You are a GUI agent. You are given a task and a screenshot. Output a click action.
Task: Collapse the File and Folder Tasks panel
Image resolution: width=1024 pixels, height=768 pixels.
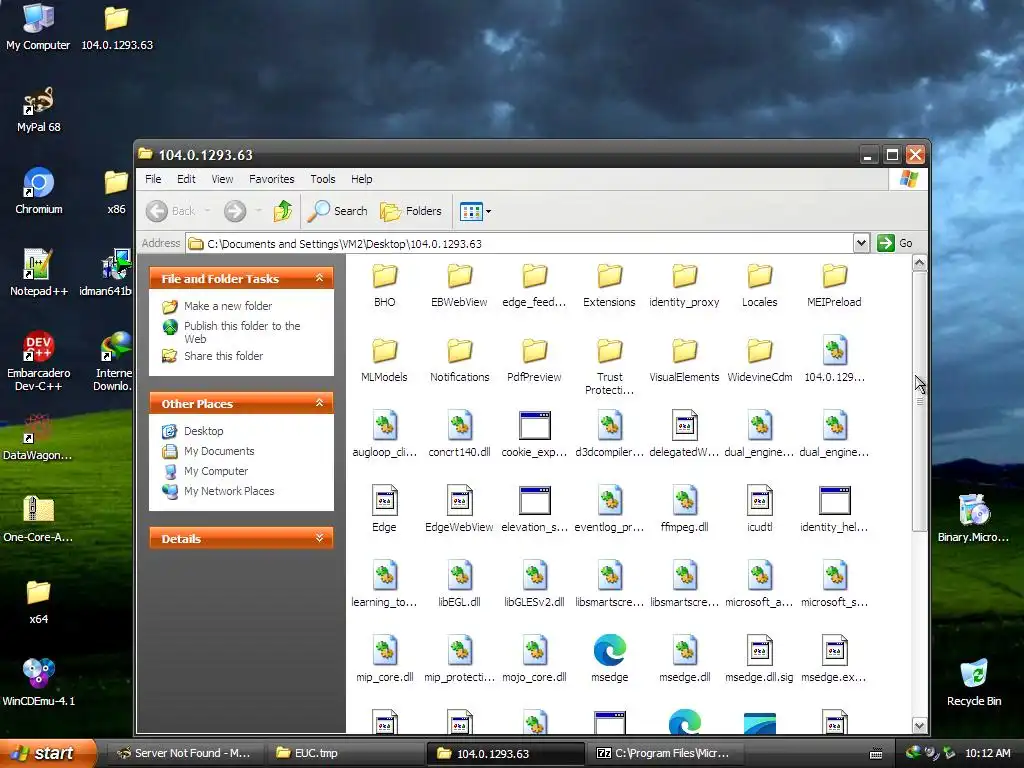[x=319, y=278]
